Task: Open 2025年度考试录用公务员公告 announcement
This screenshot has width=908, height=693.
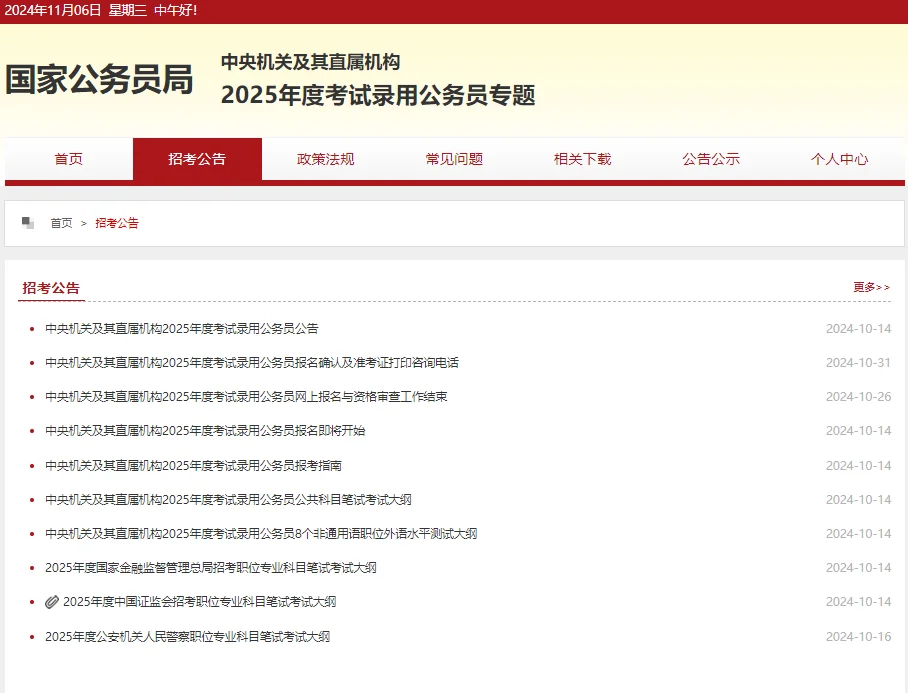Action: (182, 329)
